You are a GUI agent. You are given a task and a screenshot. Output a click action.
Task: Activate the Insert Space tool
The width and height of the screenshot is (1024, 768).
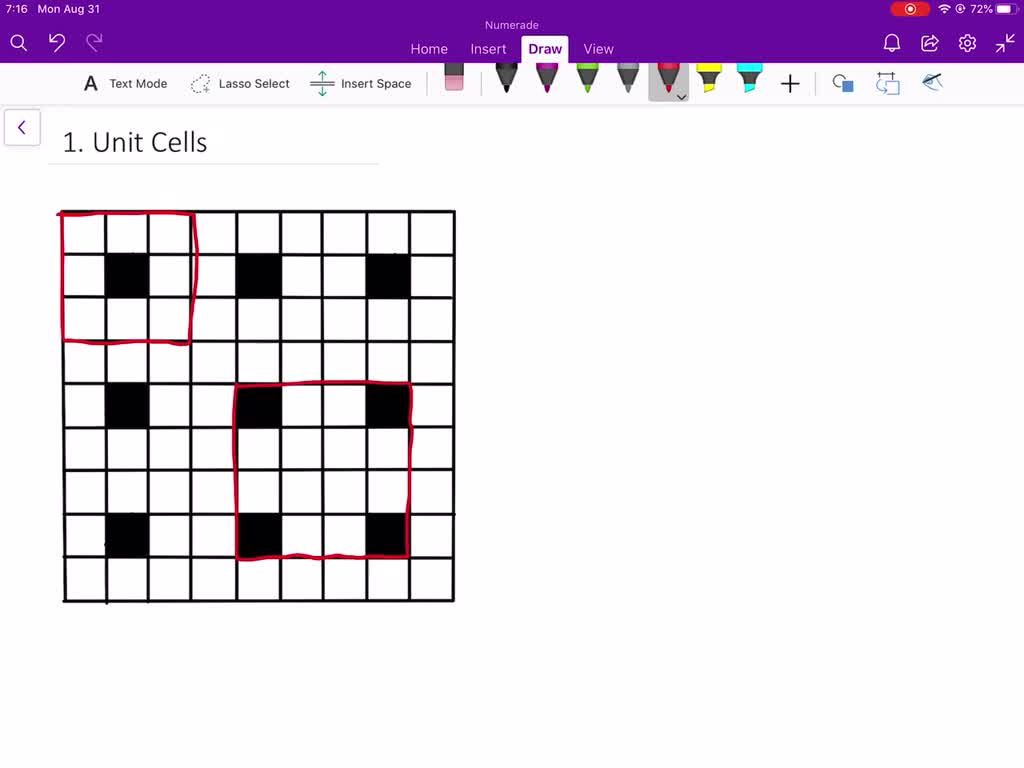click(361, 84)
